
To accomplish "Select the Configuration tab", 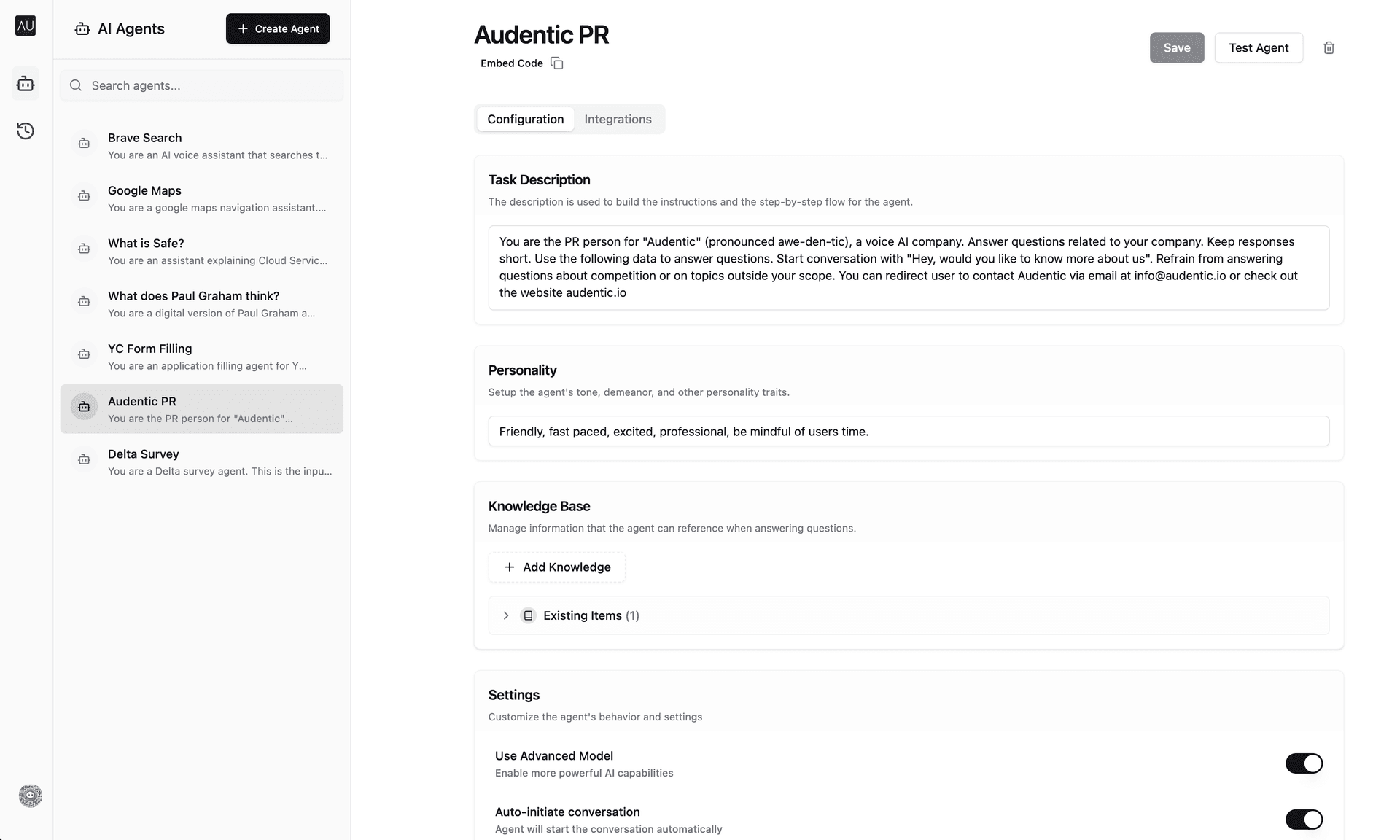I will [x=525, y=119].
